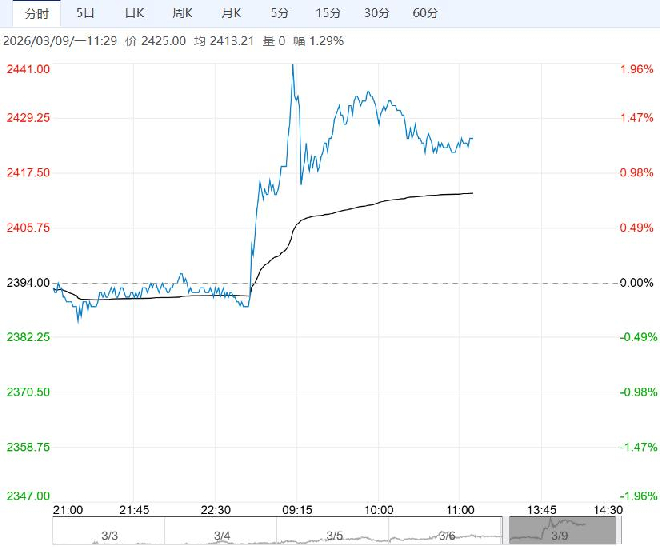Switch to 15分 interval tab
The width and height of the screenshot is (660, 547).
tap(327, 13)
